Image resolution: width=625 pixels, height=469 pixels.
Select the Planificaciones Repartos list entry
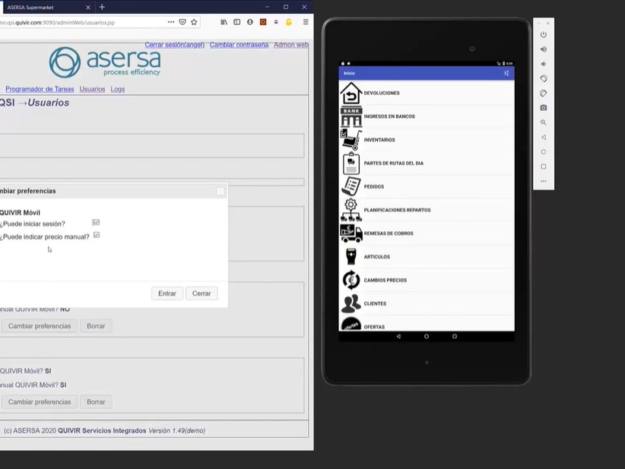pyautogui.click(x=397, y=210)
